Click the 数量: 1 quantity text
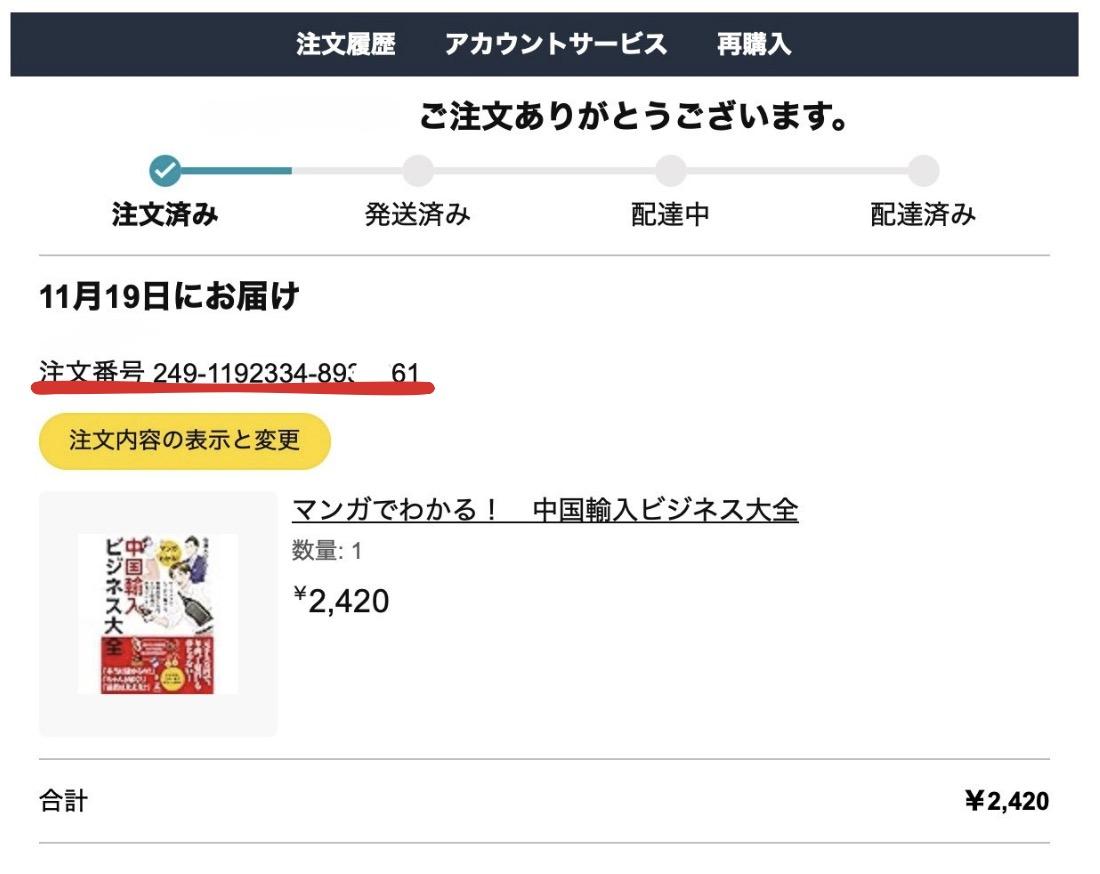The image size is (1100, 874). pyautogui.click(x=327, y=551)
